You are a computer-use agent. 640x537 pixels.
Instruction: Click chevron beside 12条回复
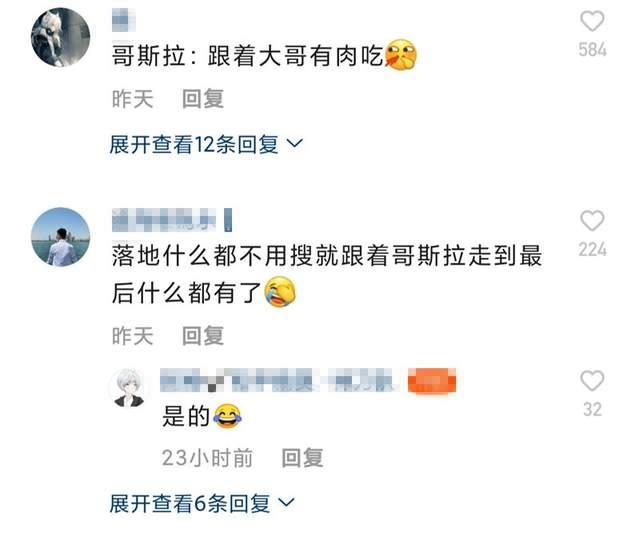(x=295, y=144)
